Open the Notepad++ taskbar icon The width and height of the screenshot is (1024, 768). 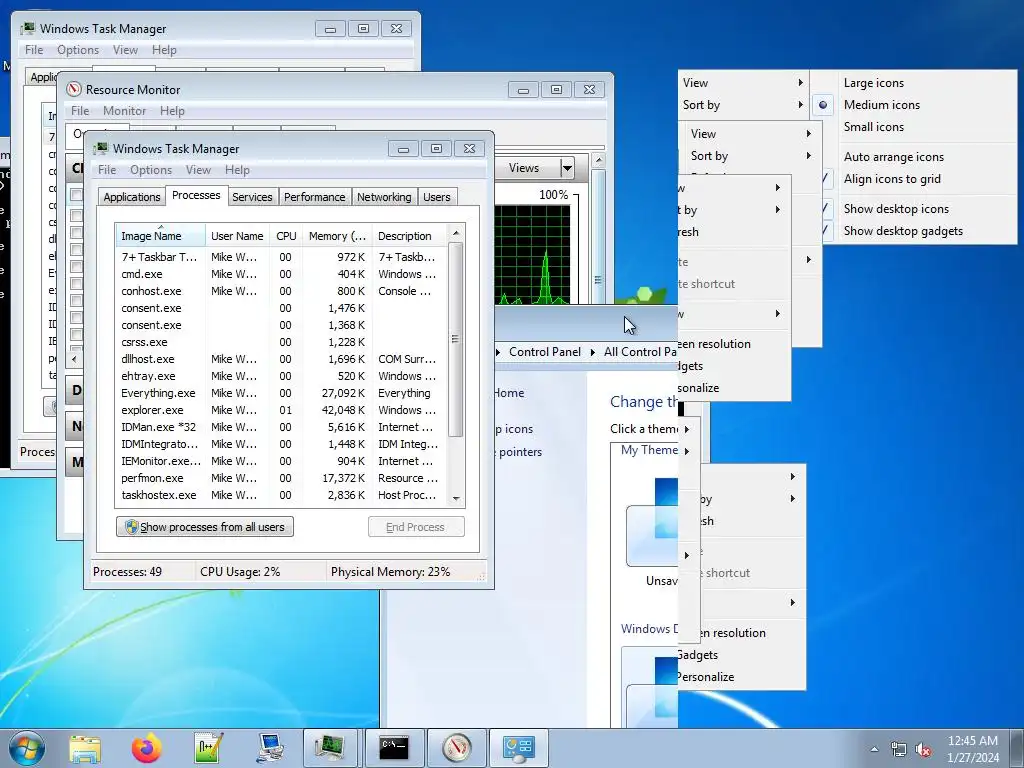click(x=208, y=748)
